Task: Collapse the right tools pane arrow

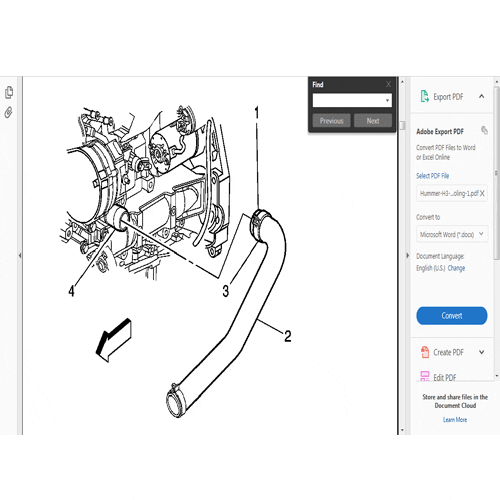Action: coord(407,256)
